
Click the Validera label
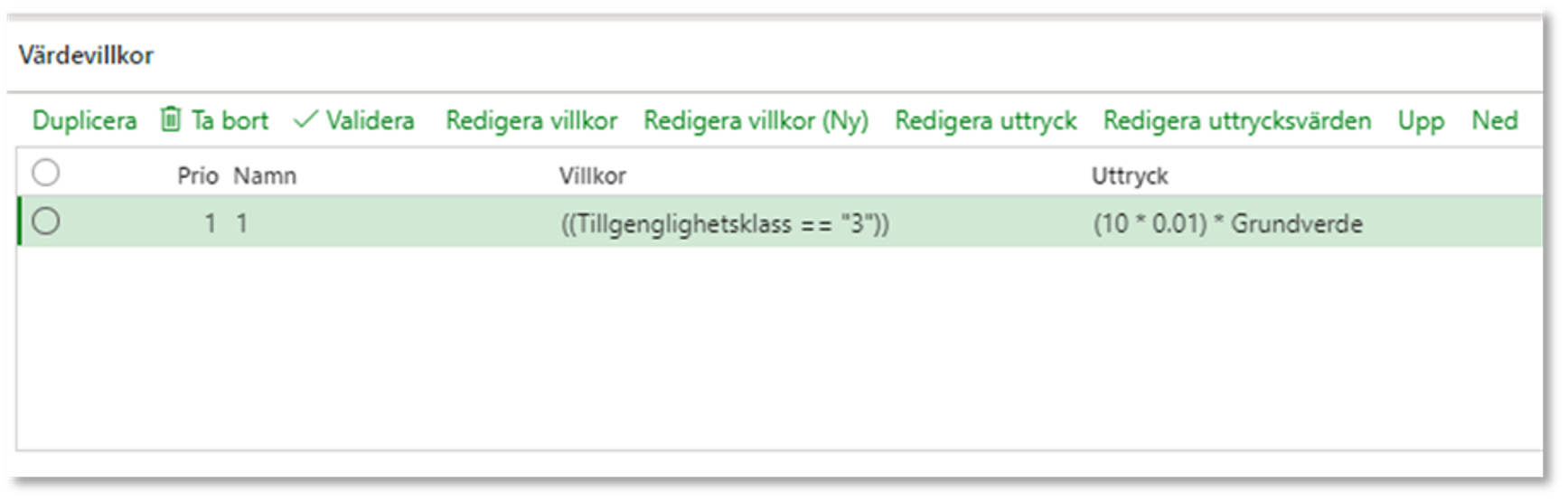click(x=371, y=120)
